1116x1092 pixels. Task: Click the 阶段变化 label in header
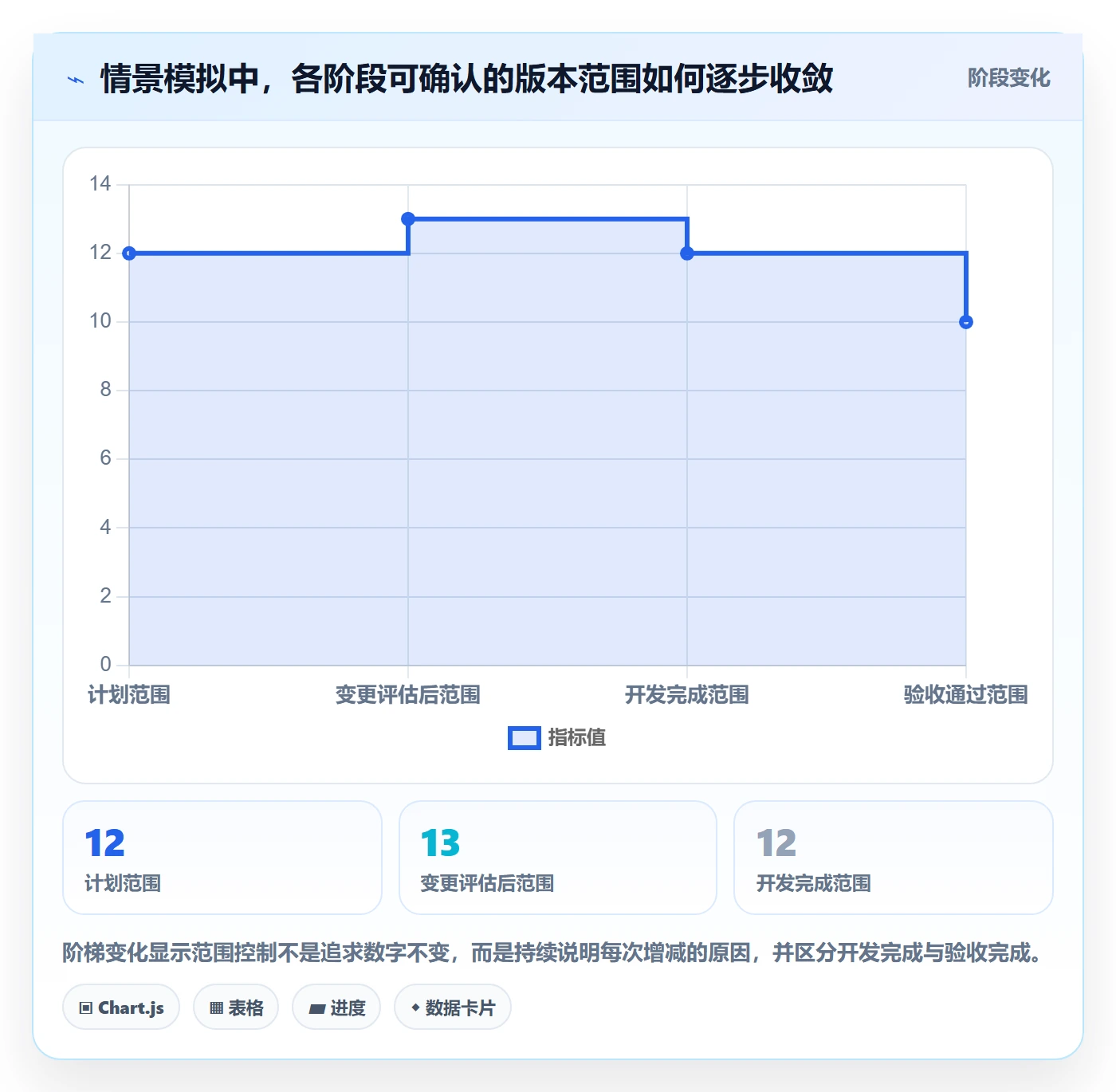point(1008,78)
